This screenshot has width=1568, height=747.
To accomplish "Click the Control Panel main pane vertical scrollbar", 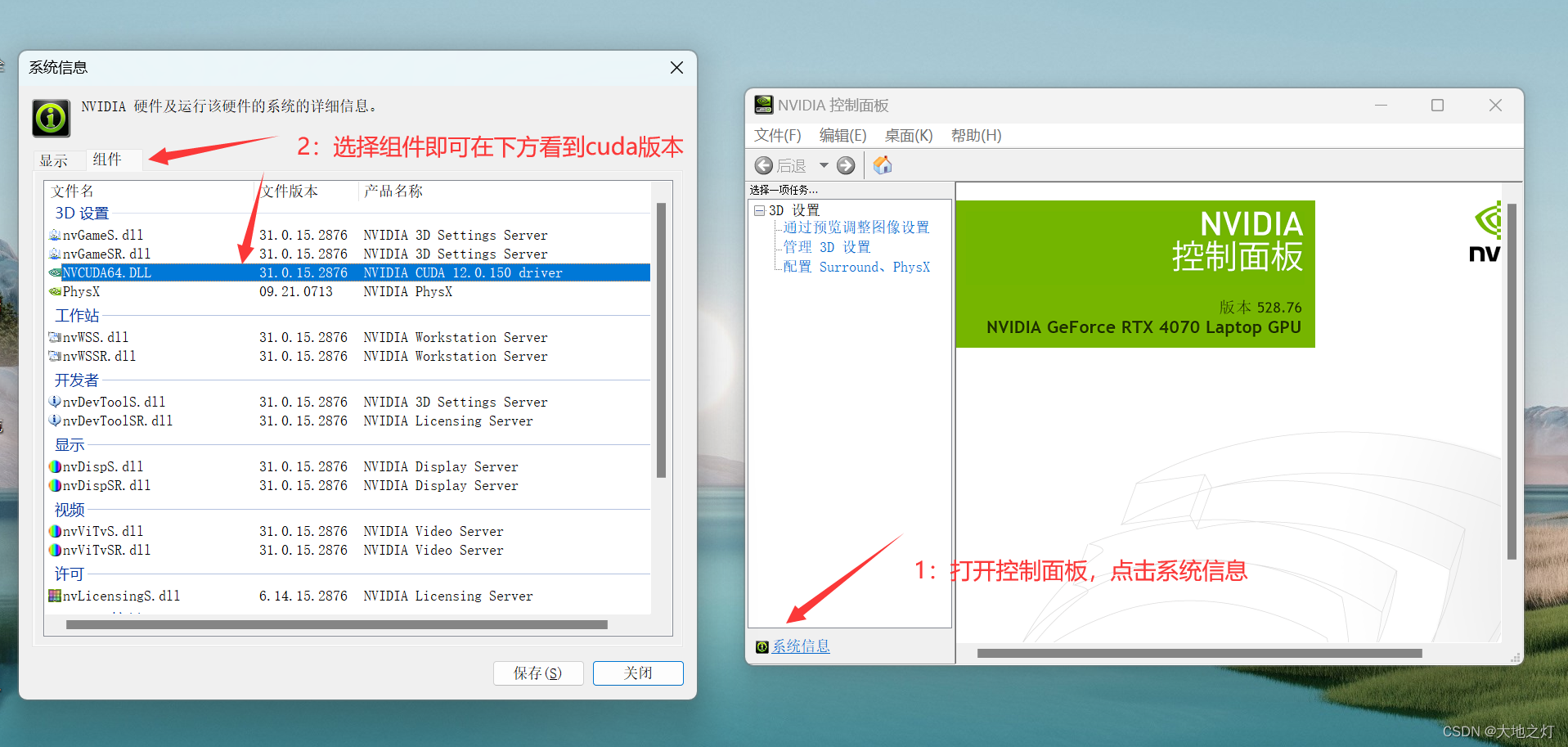I will tap(1512, 382).
